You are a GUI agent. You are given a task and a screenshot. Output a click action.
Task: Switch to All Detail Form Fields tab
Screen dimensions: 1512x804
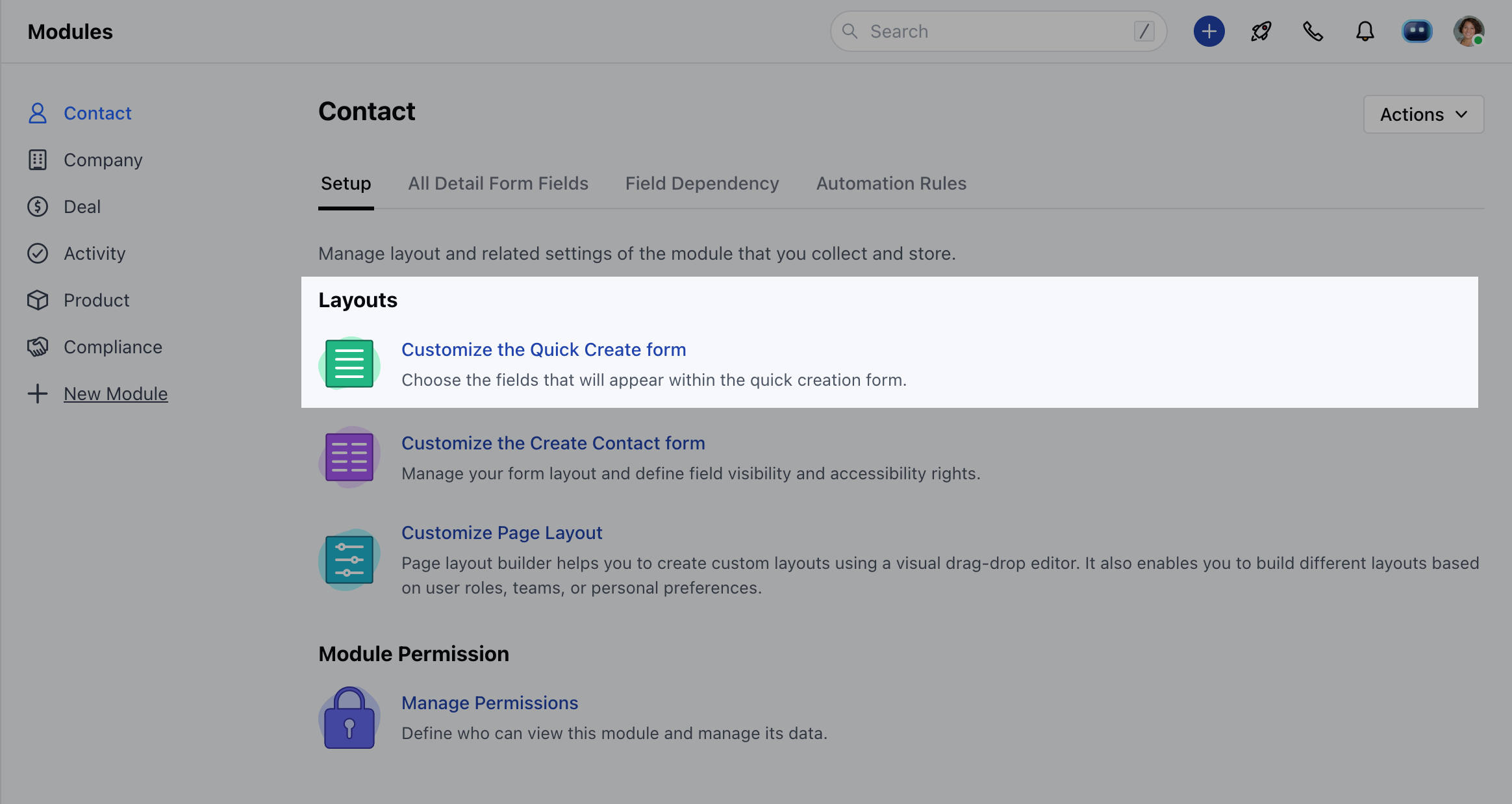click(498, 184)
